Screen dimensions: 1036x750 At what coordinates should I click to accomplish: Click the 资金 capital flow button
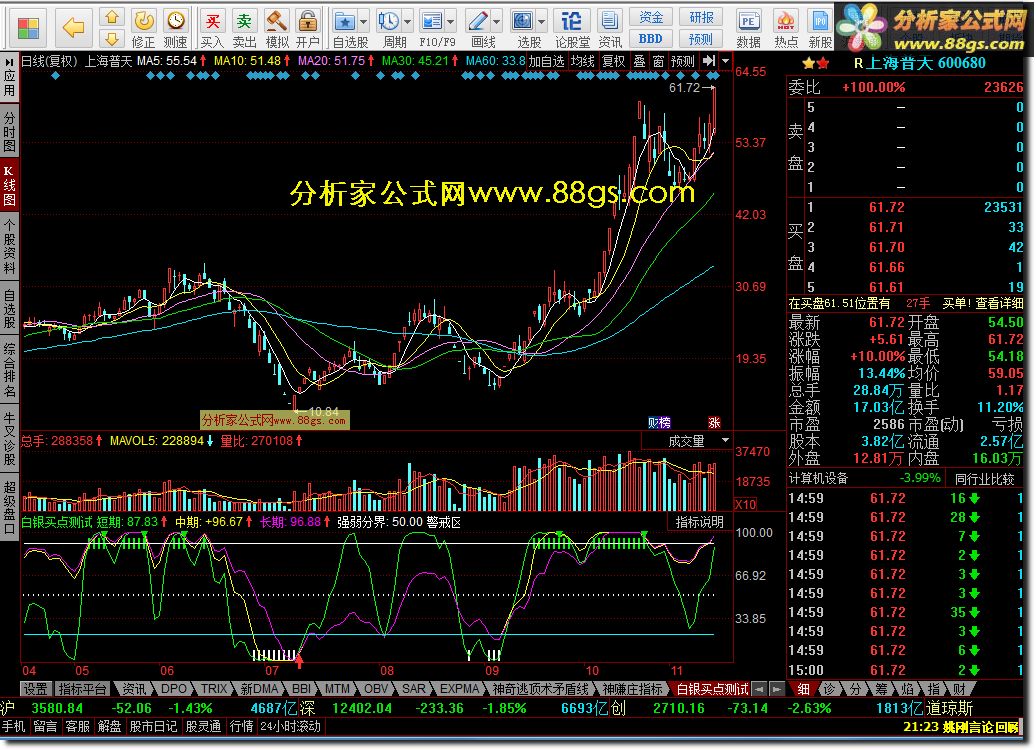(x=651, y=17)
